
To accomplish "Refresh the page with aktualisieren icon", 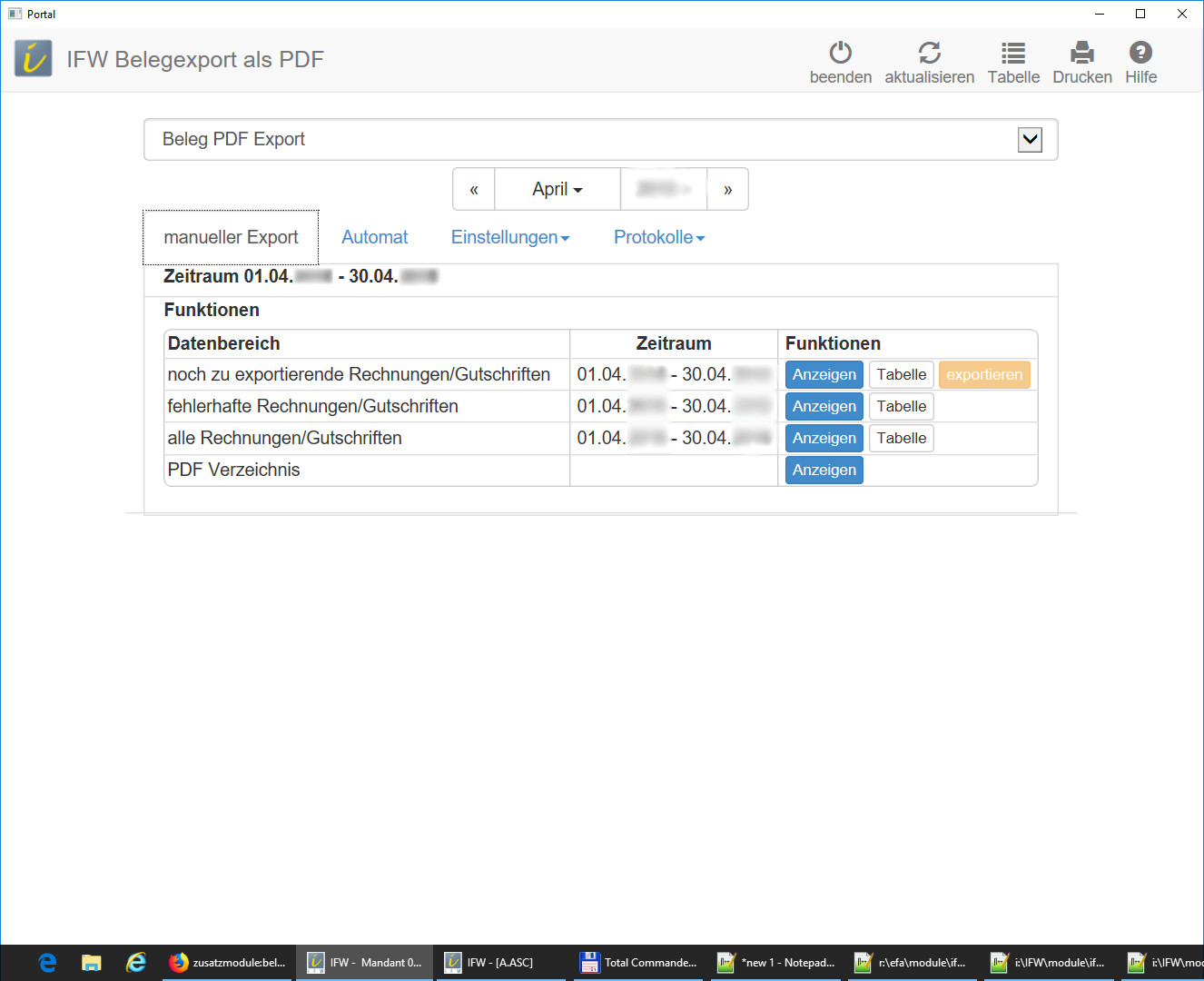I will tap(929, 53).
